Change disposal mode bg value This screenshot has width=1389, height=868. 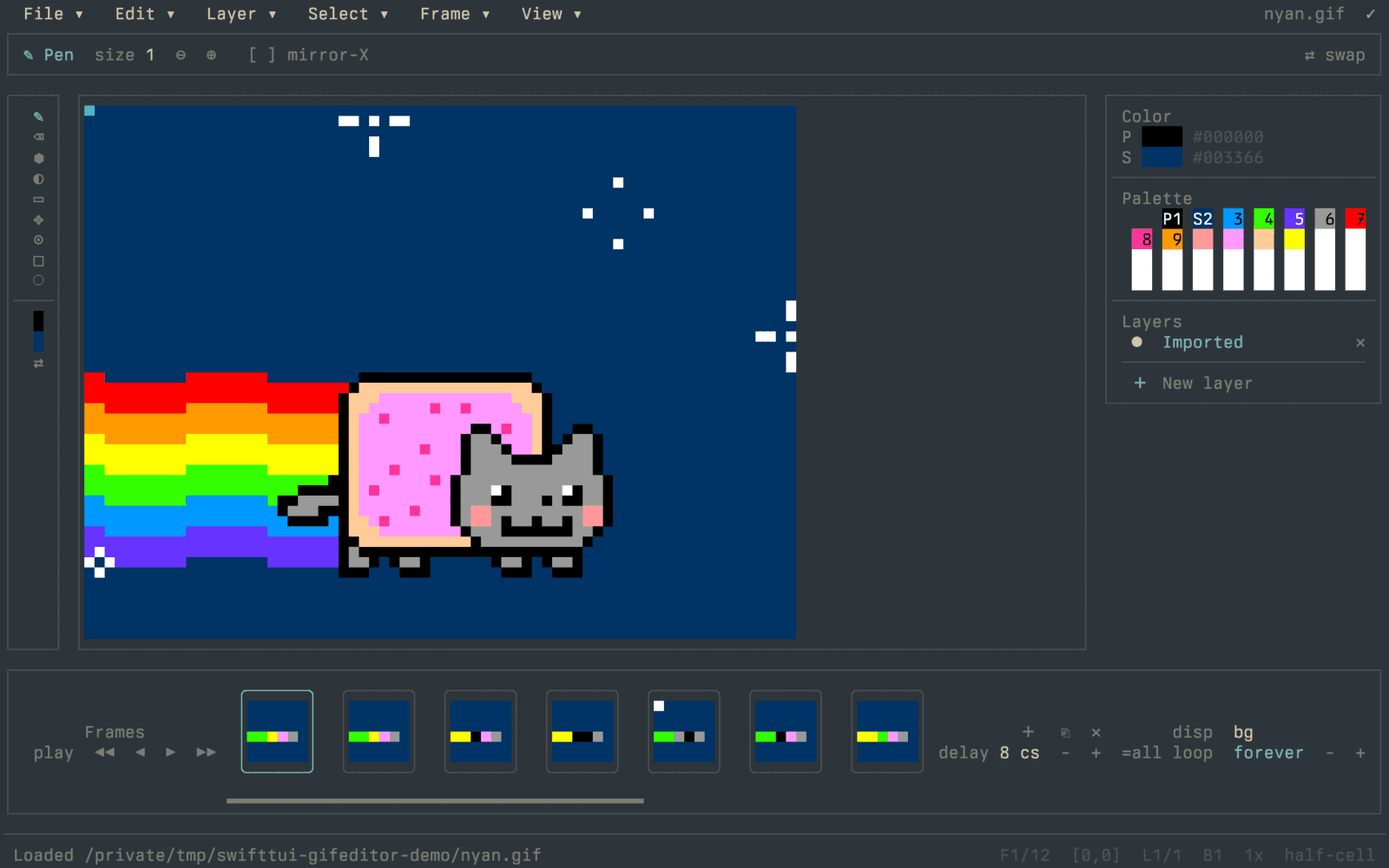click(x=1243, y=733)
